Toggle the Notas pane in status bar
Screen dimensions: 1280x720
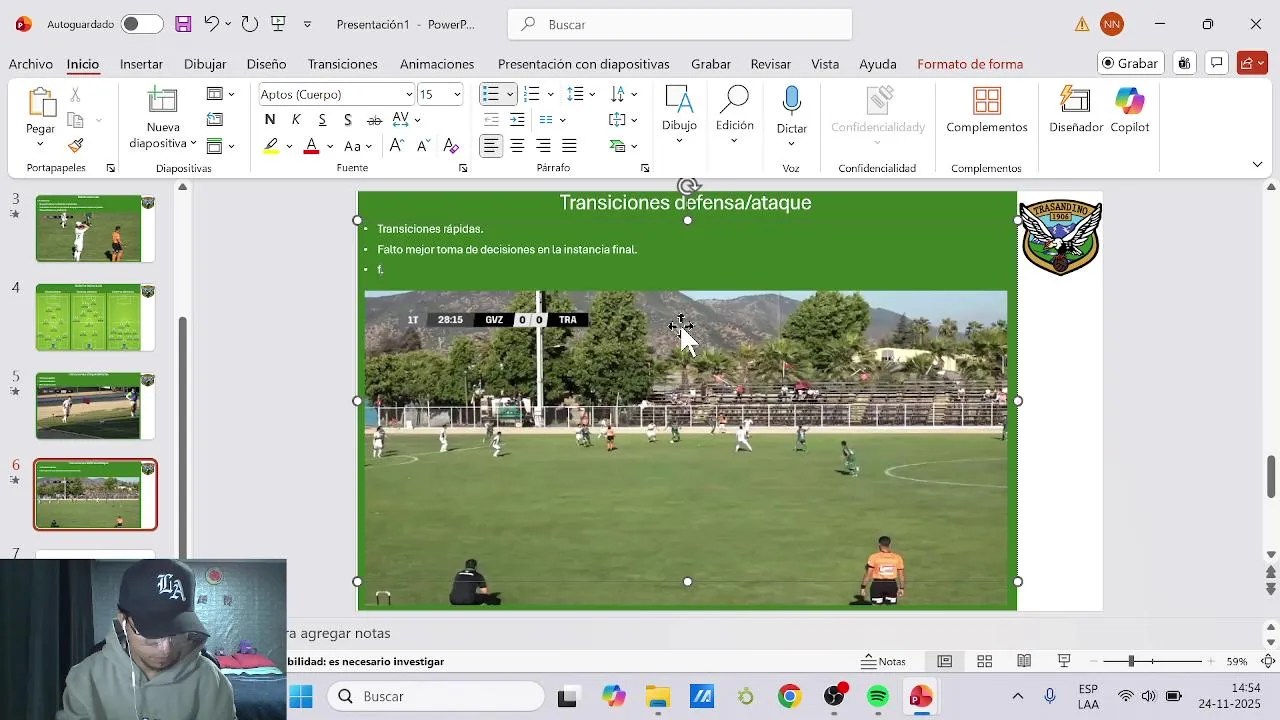pyautogui.click(x=883, y=661)
